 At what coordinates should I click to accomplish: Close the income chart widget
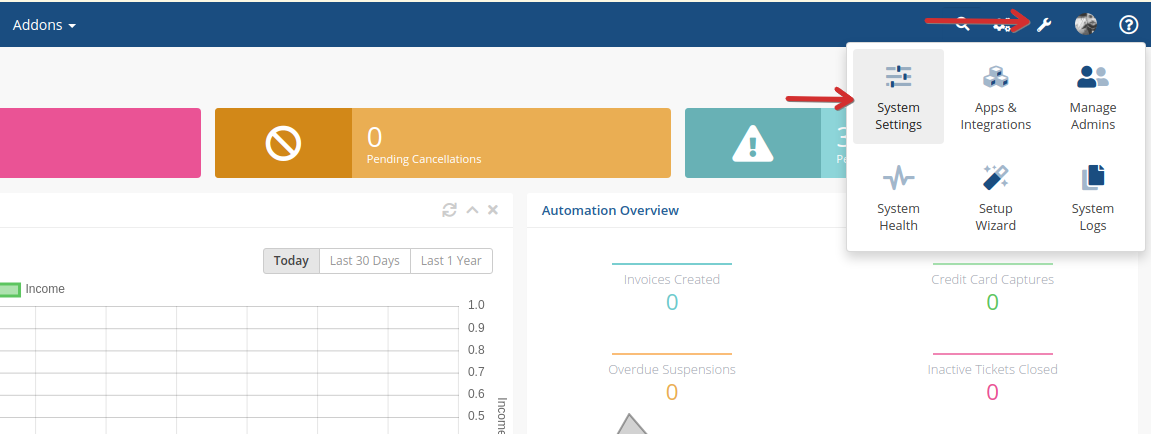(493, 210)
